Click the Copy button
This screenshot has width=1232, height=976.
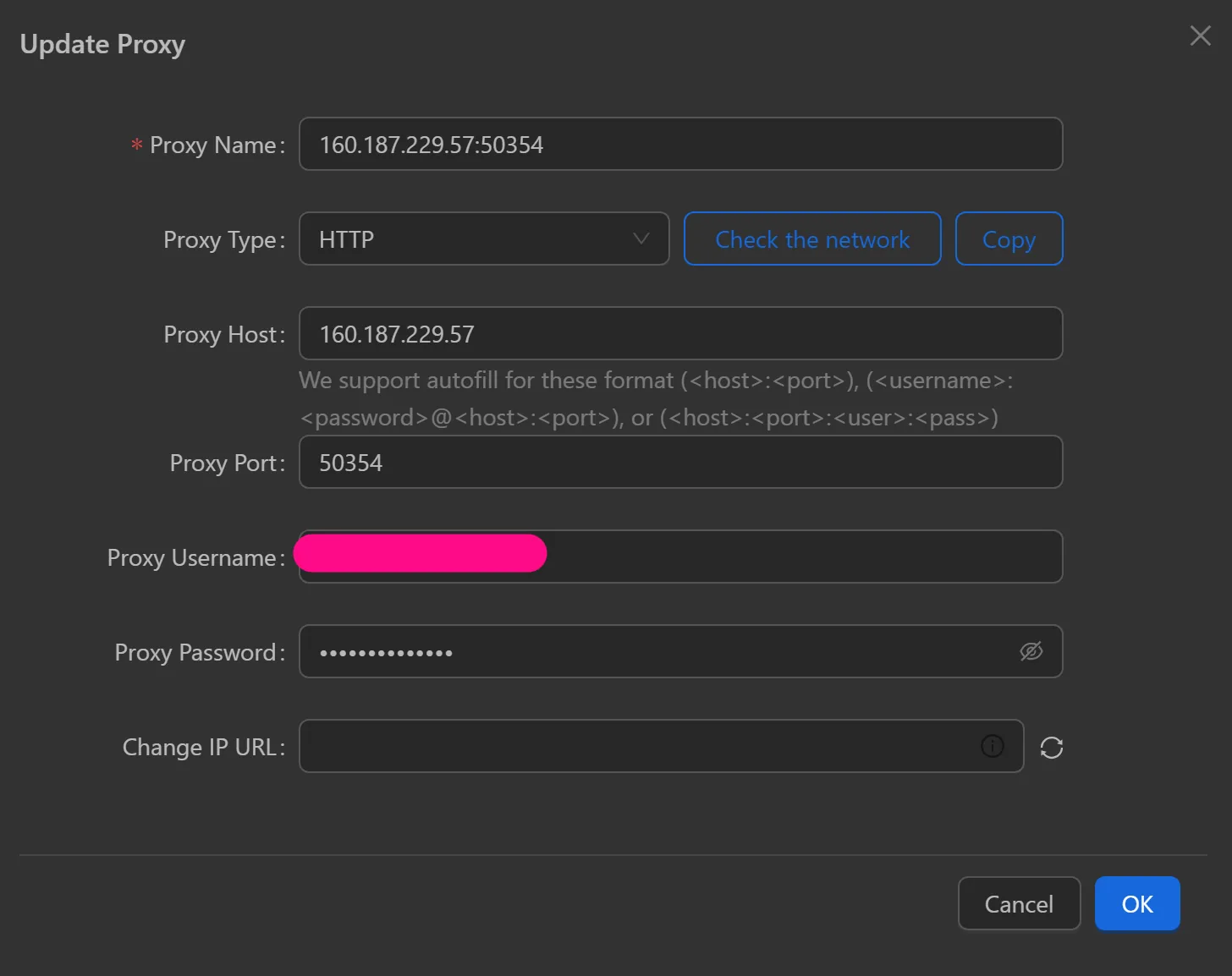point(1009,239)
